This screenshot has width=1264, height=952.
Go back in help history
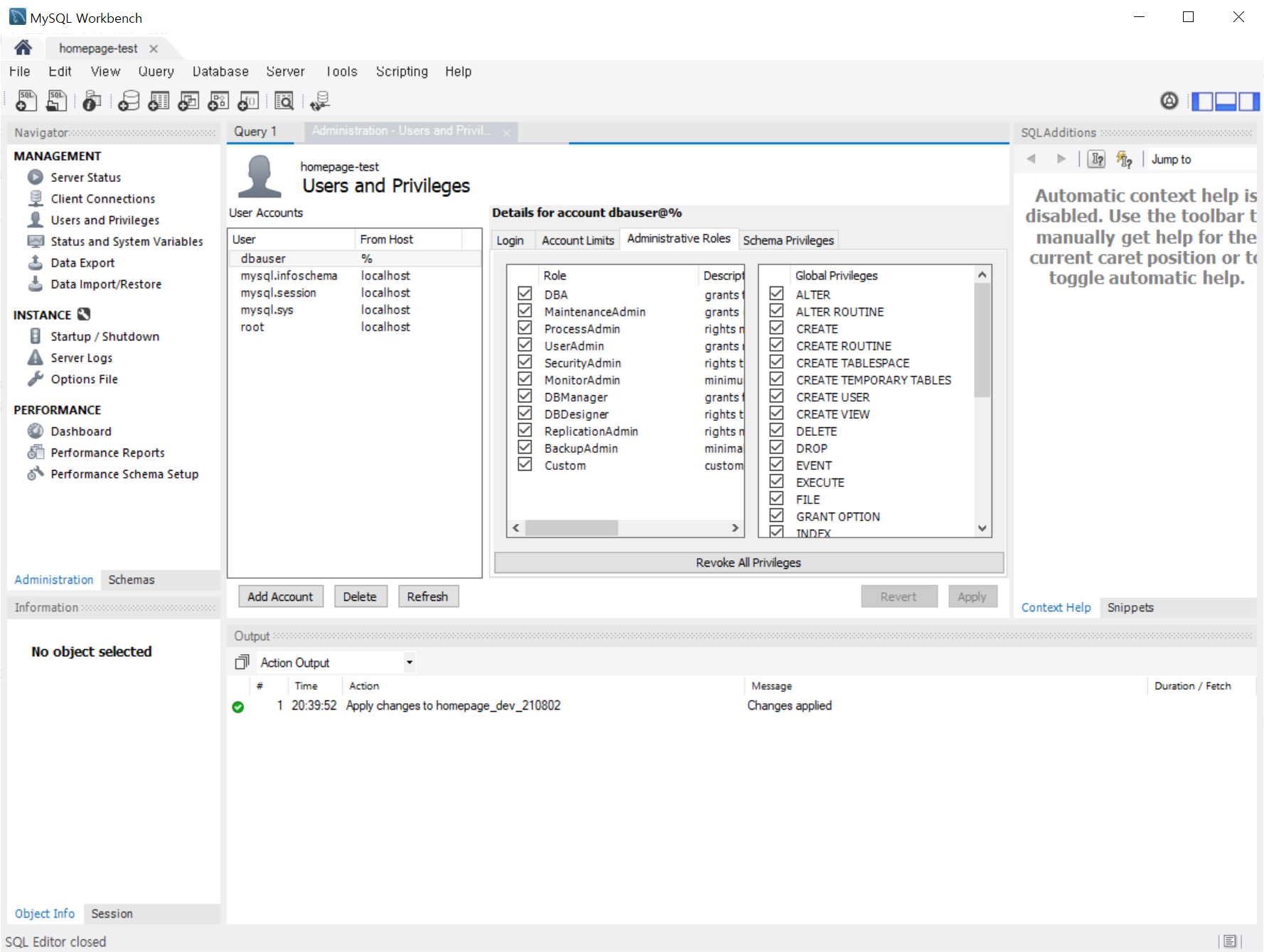click(x=1031, y=159)
